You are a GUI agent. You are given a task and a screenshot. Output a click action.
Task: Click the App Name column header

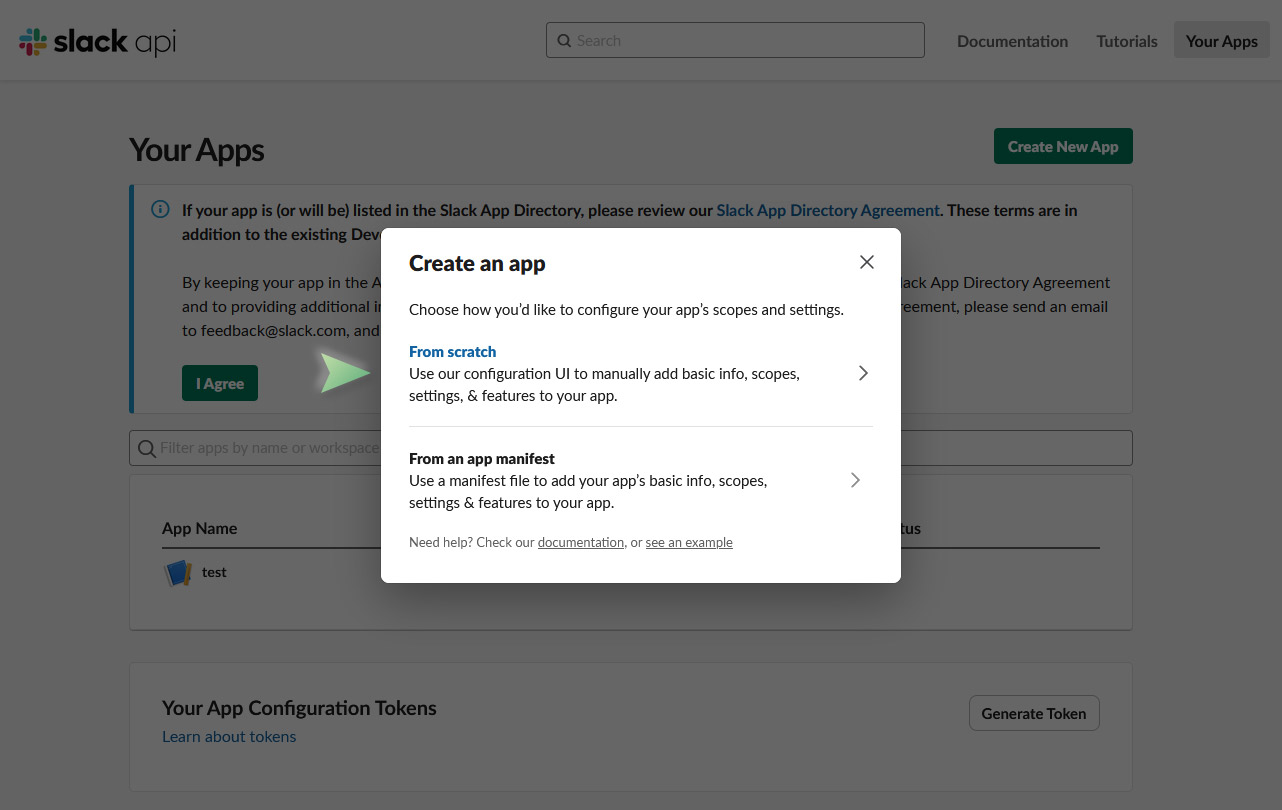200,528
